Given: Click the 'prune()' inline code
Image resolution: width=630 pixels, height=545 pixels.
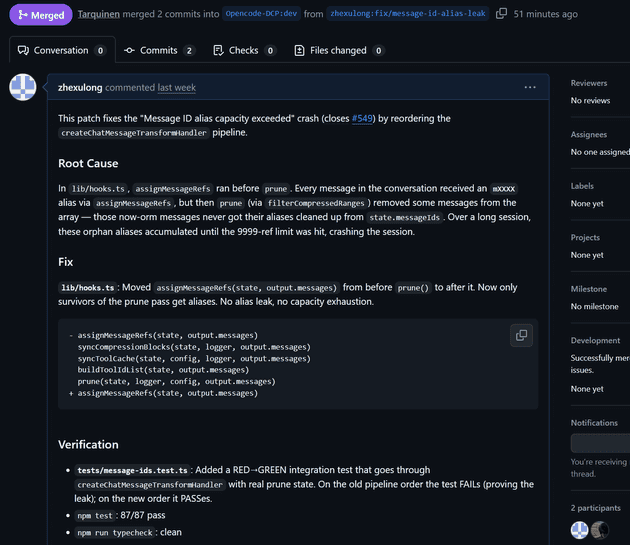Looking at the screenshot, I should pyautogui.click(x=413, y=288).
